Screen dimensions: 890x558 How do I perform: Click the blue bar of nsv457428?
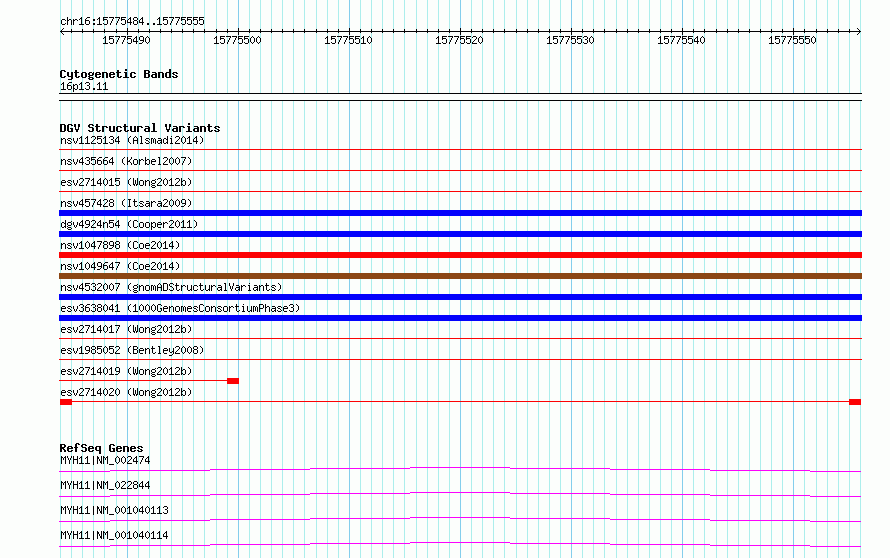pyautogui.click(x=460, y=213)
